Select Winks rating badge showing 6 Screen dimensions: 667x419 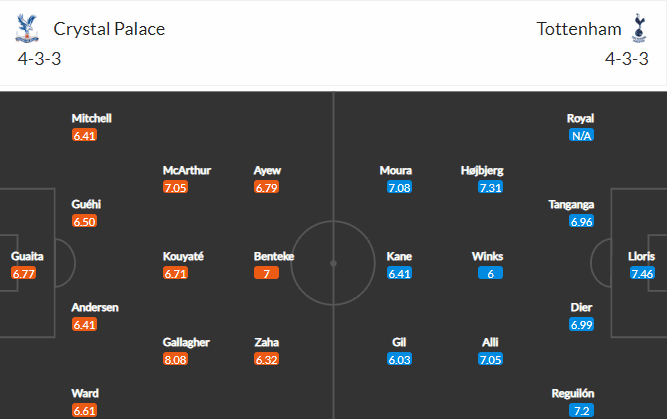[x=490, y=273]
